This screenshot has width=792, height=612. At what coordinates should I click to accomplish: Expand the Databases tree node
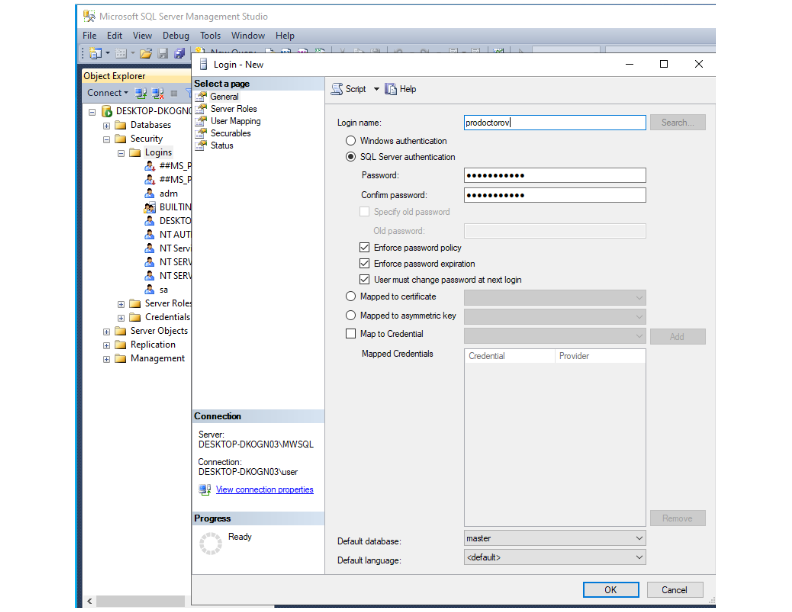coord(107,125)
